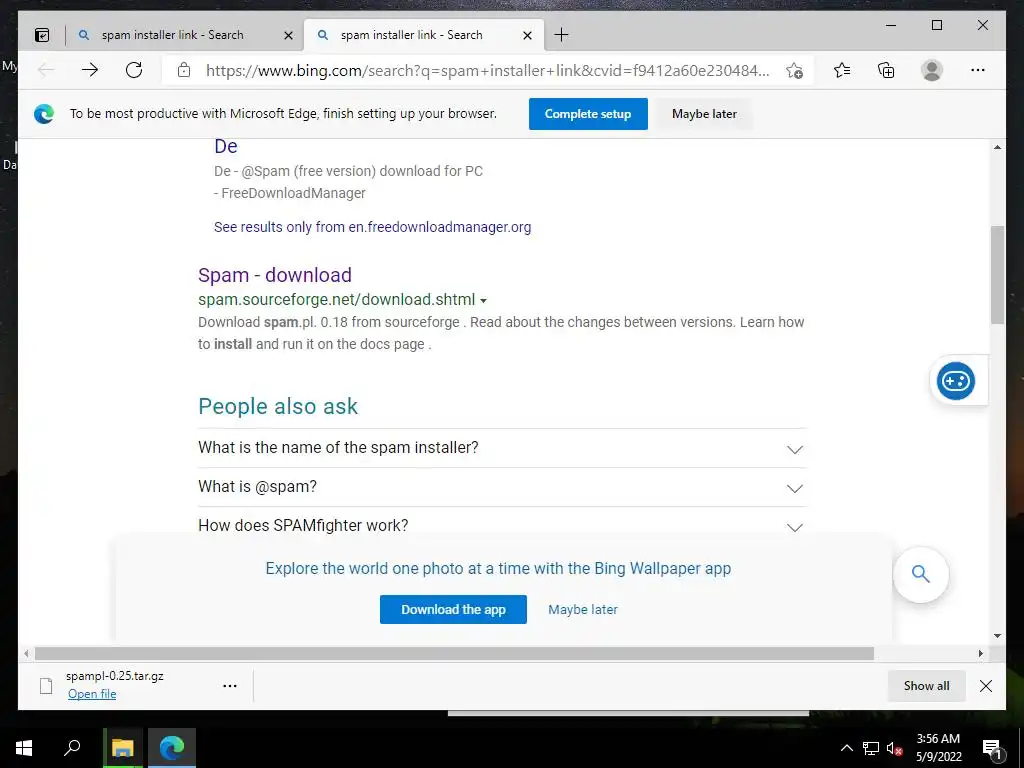Open taskbar search magnifier

click(72, 748)
